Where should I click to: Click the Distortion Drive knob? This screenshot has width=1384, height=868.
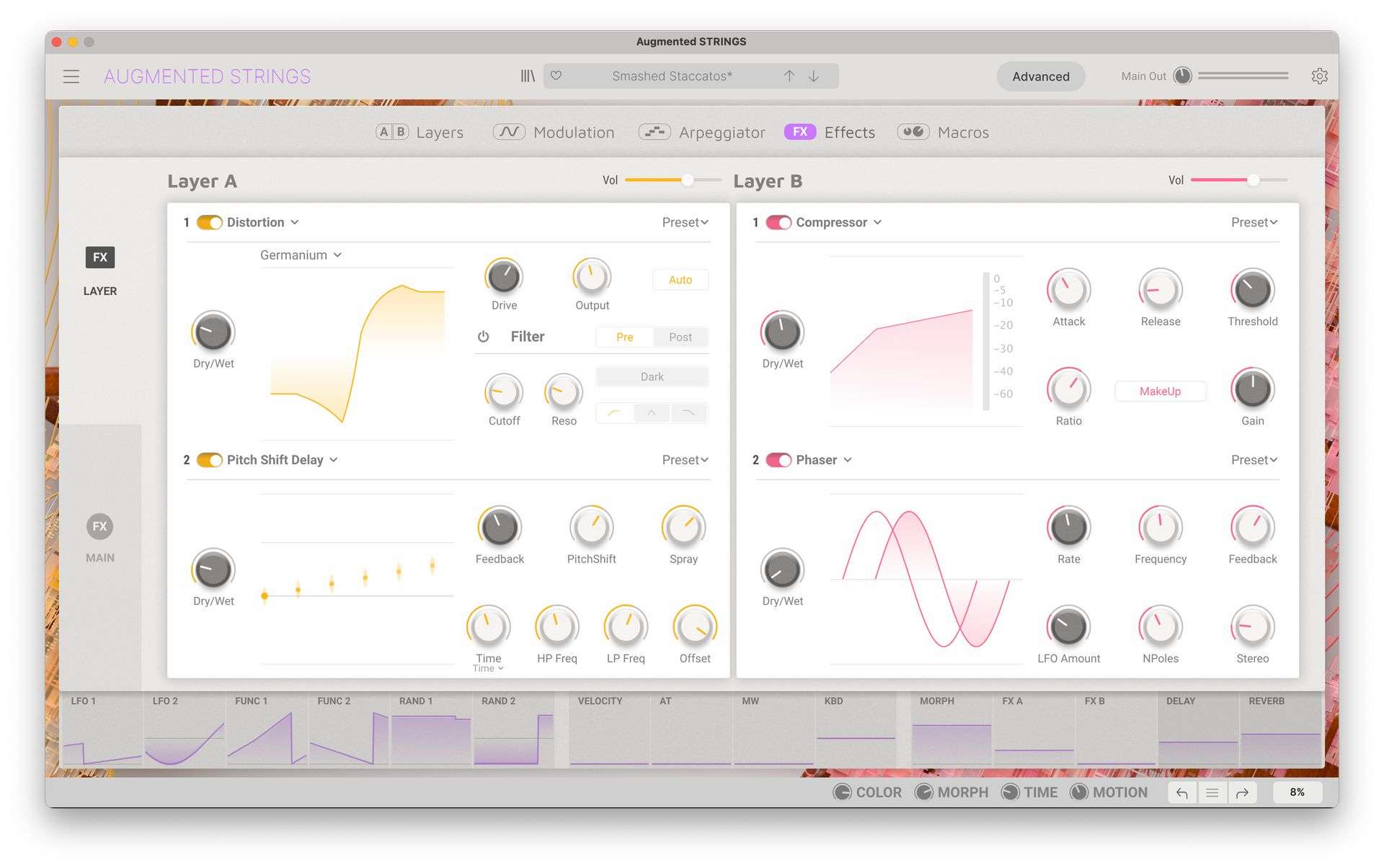[504, 276]
